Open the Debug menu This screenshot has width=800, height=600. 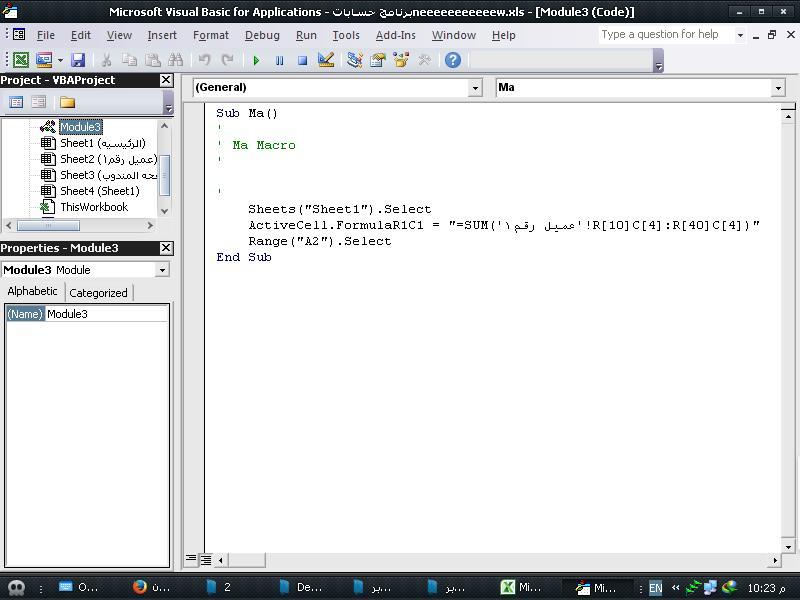pos(262,35)
